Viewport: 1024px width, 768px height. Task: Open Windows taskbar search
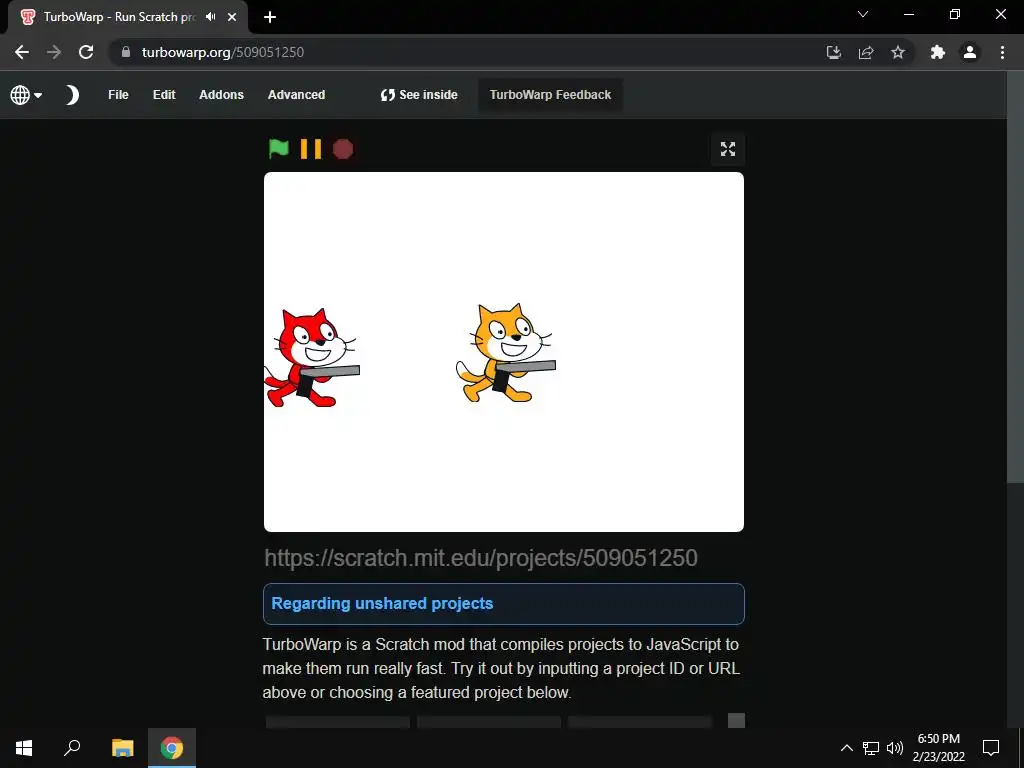[72, 748]
